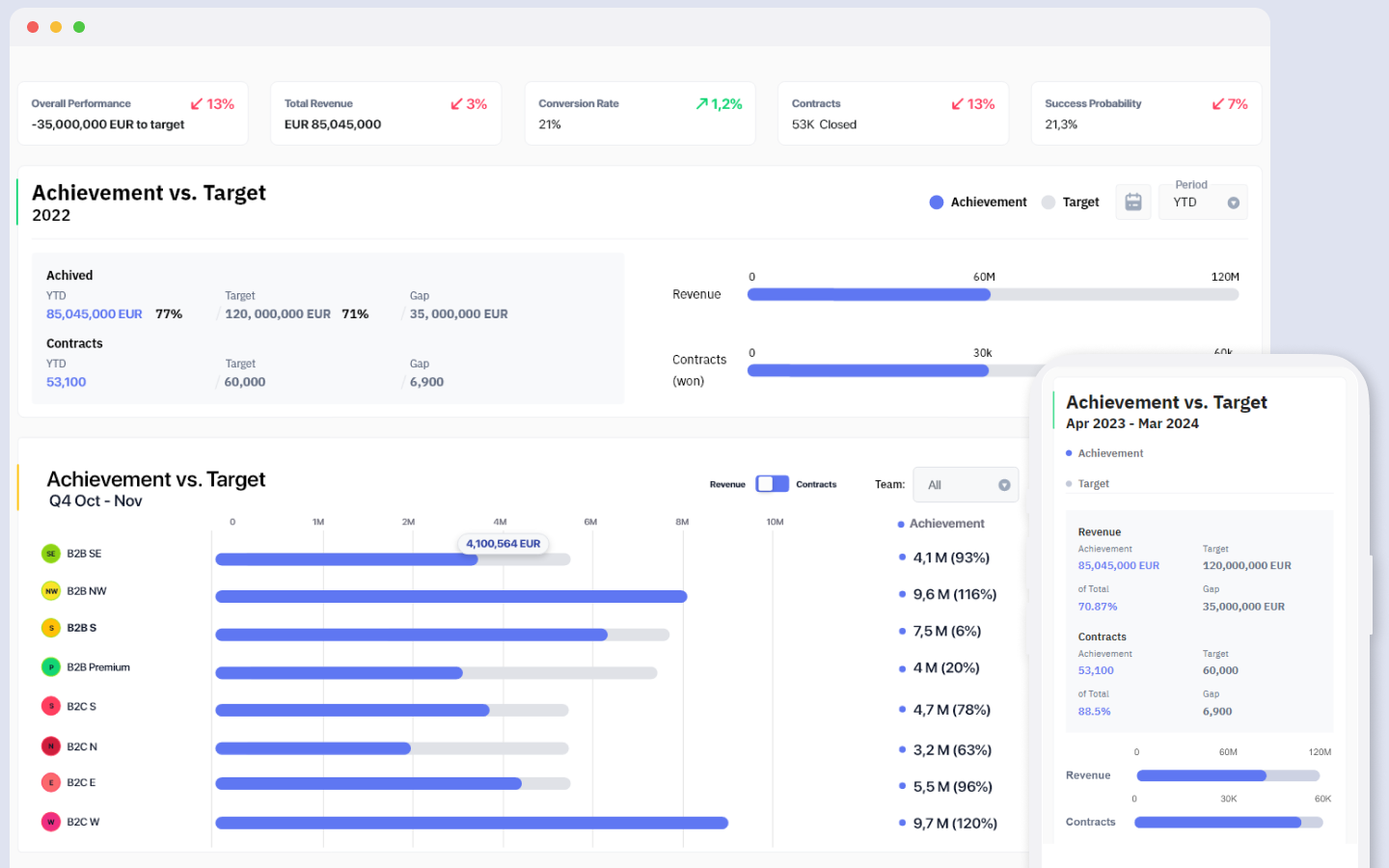Open the Conversion Rate card
This screenshot has height=868, width=1389.
point(640,114)
